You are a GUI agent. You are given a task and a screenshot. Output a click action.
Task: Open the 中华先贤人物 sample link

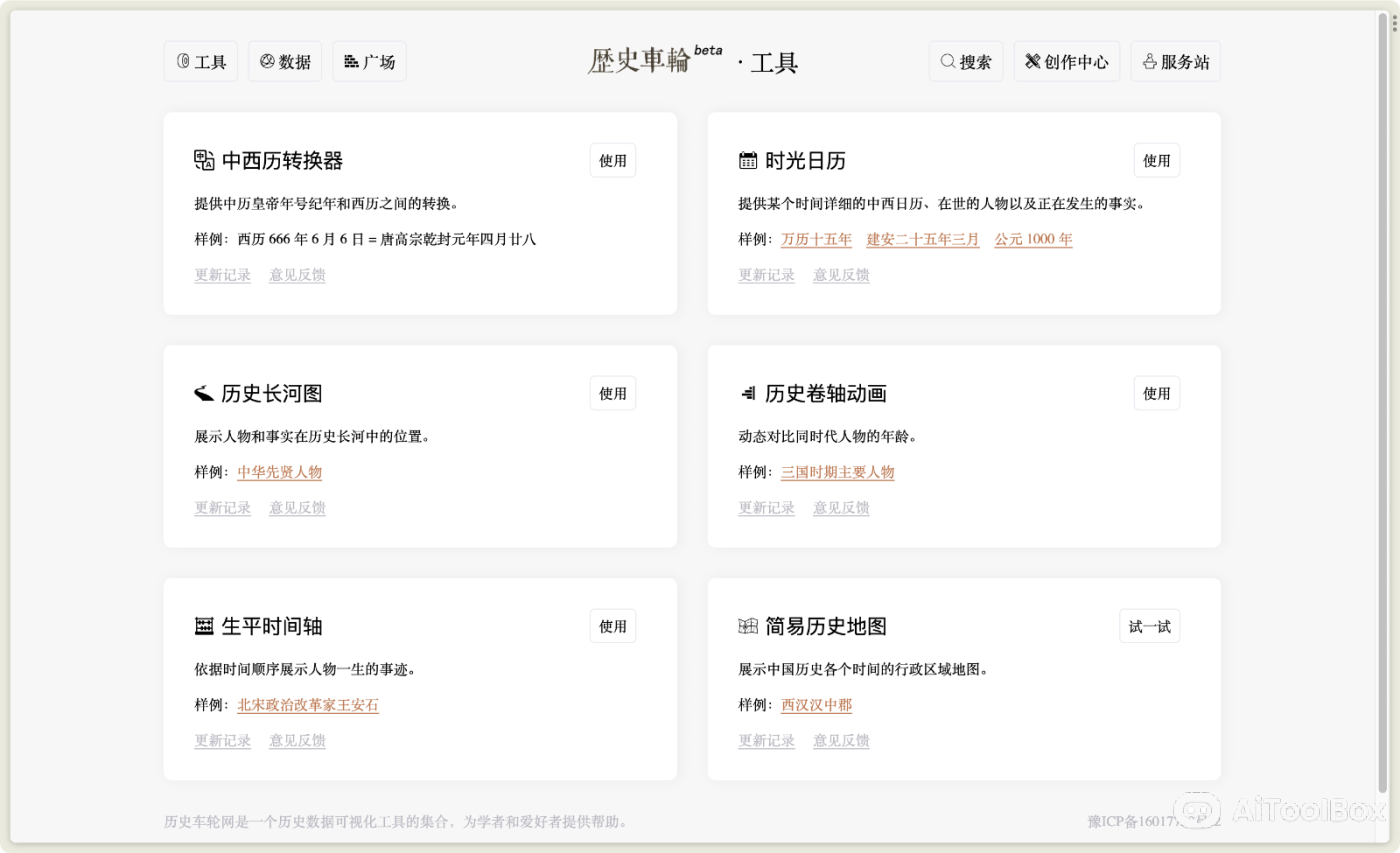[x=279, y=472]
